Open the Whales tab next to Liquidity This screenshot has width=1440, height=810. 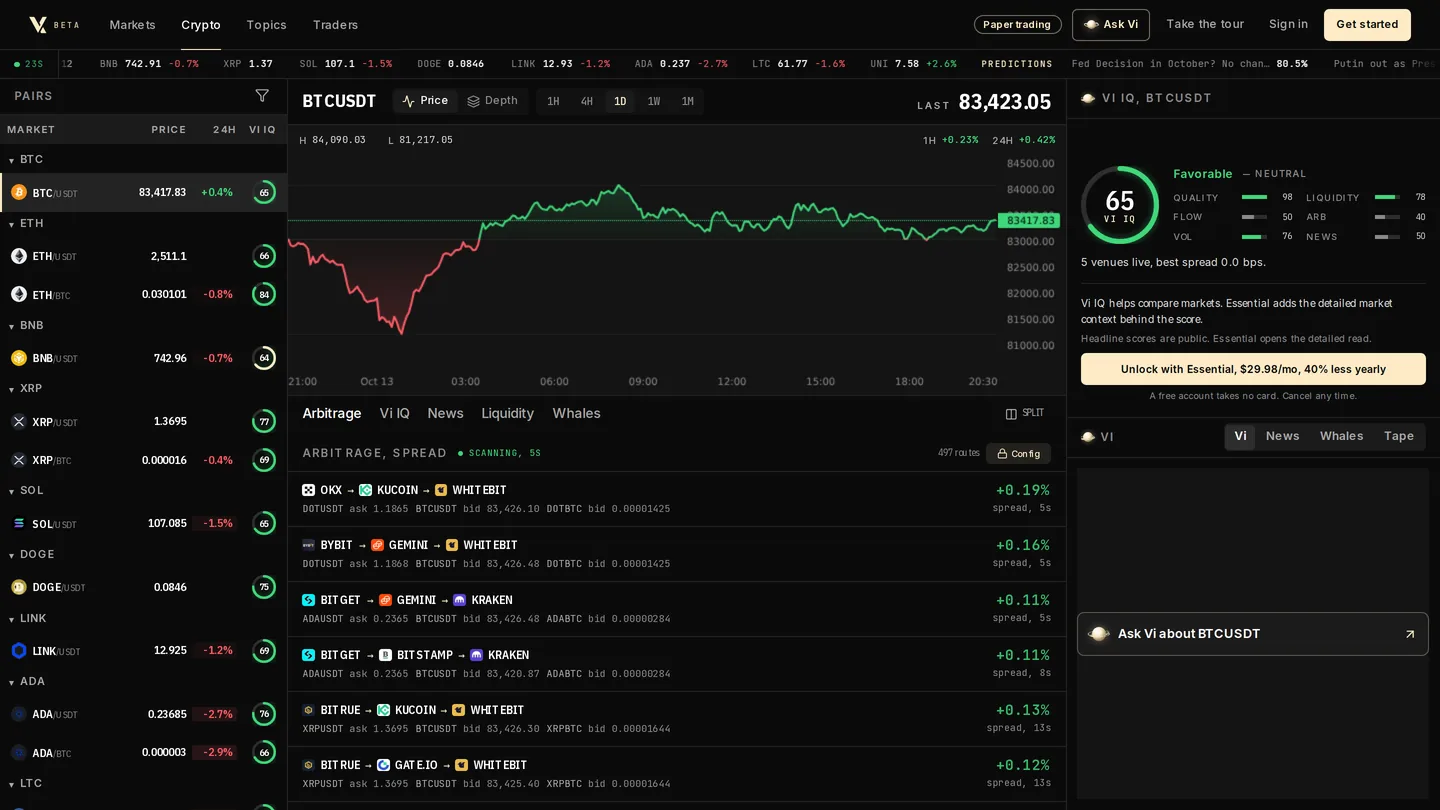pyautogui.click(x=576, y=413)
